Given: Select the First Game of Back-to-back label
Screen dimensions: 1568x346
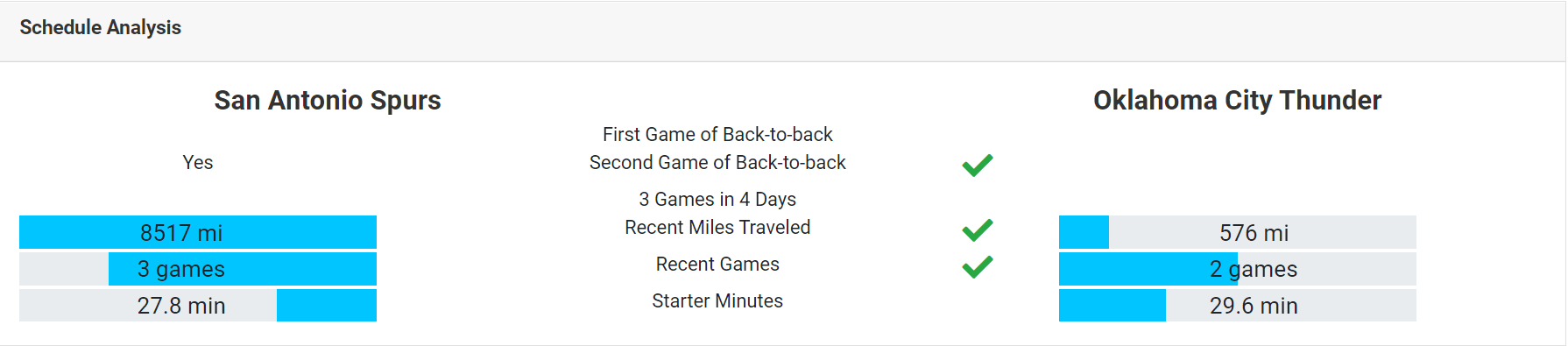Looking at the screenshot, I should pyautogui.click(x=717, y=134).
